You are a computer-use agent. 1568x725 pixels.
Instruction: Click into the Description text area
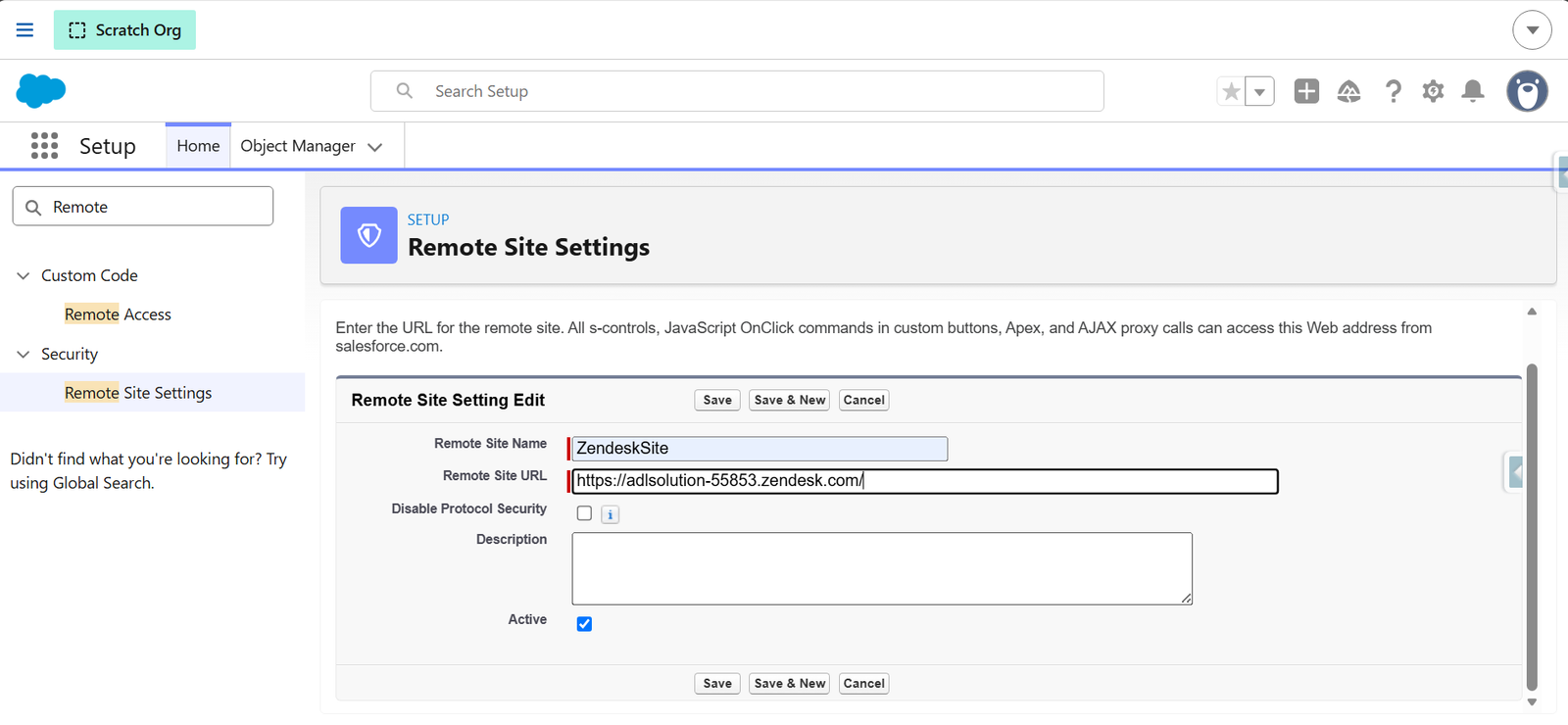click(882, 568)
